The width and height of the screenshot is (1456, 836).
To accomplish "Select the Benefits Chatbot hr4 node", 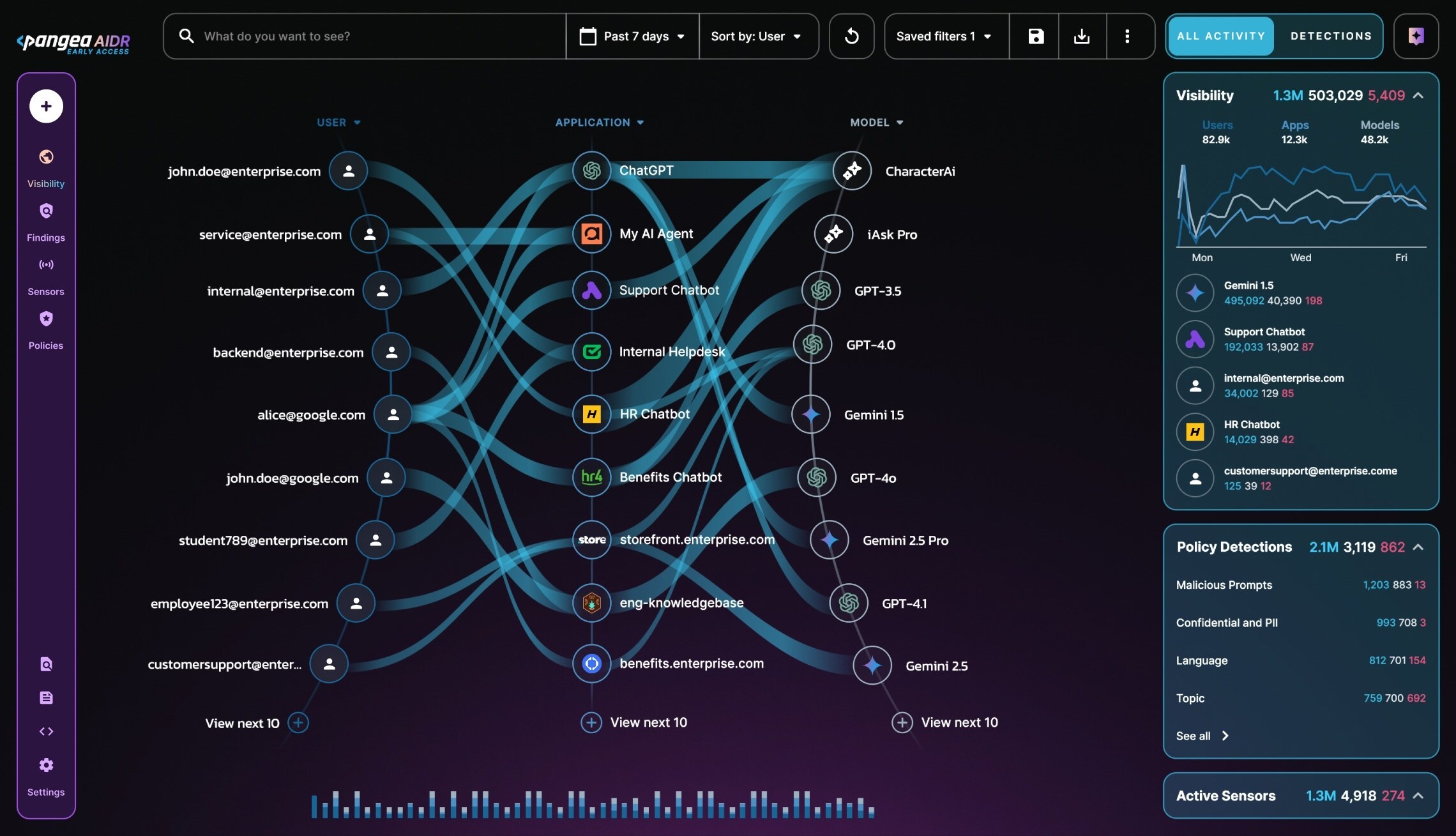I will coord(592,477).
